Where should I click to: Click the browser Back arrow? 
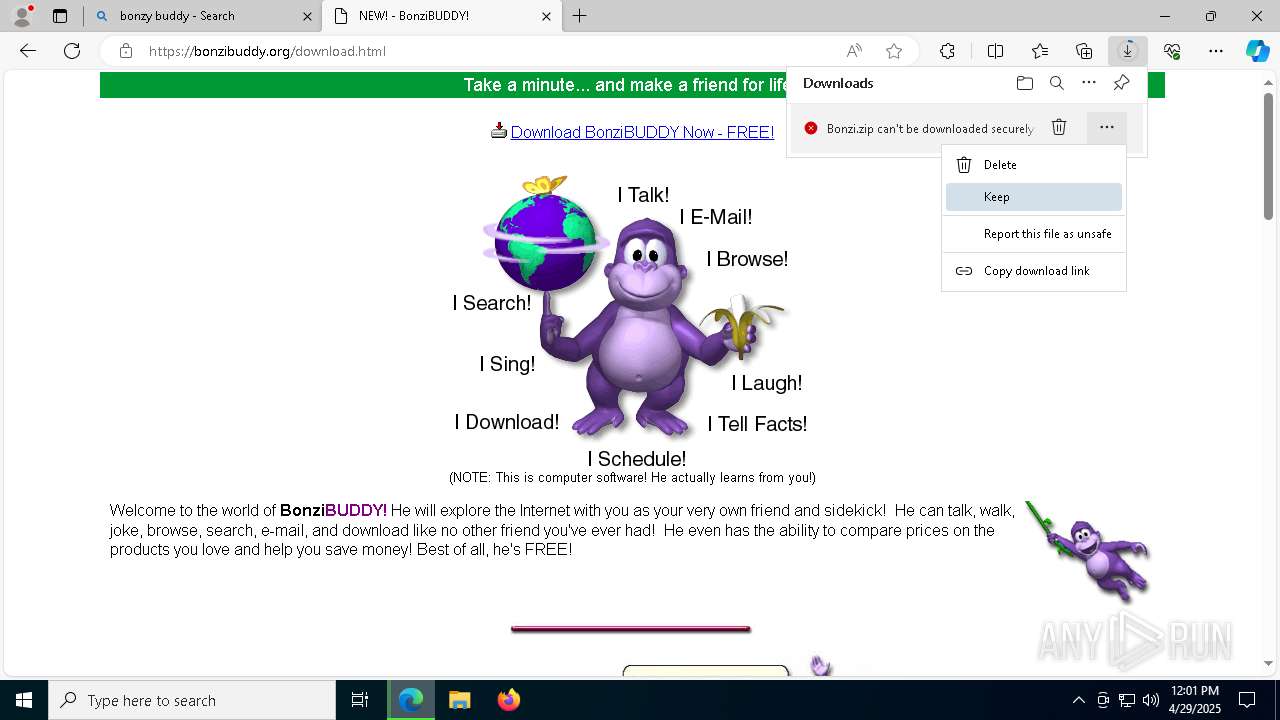[28, 51]
